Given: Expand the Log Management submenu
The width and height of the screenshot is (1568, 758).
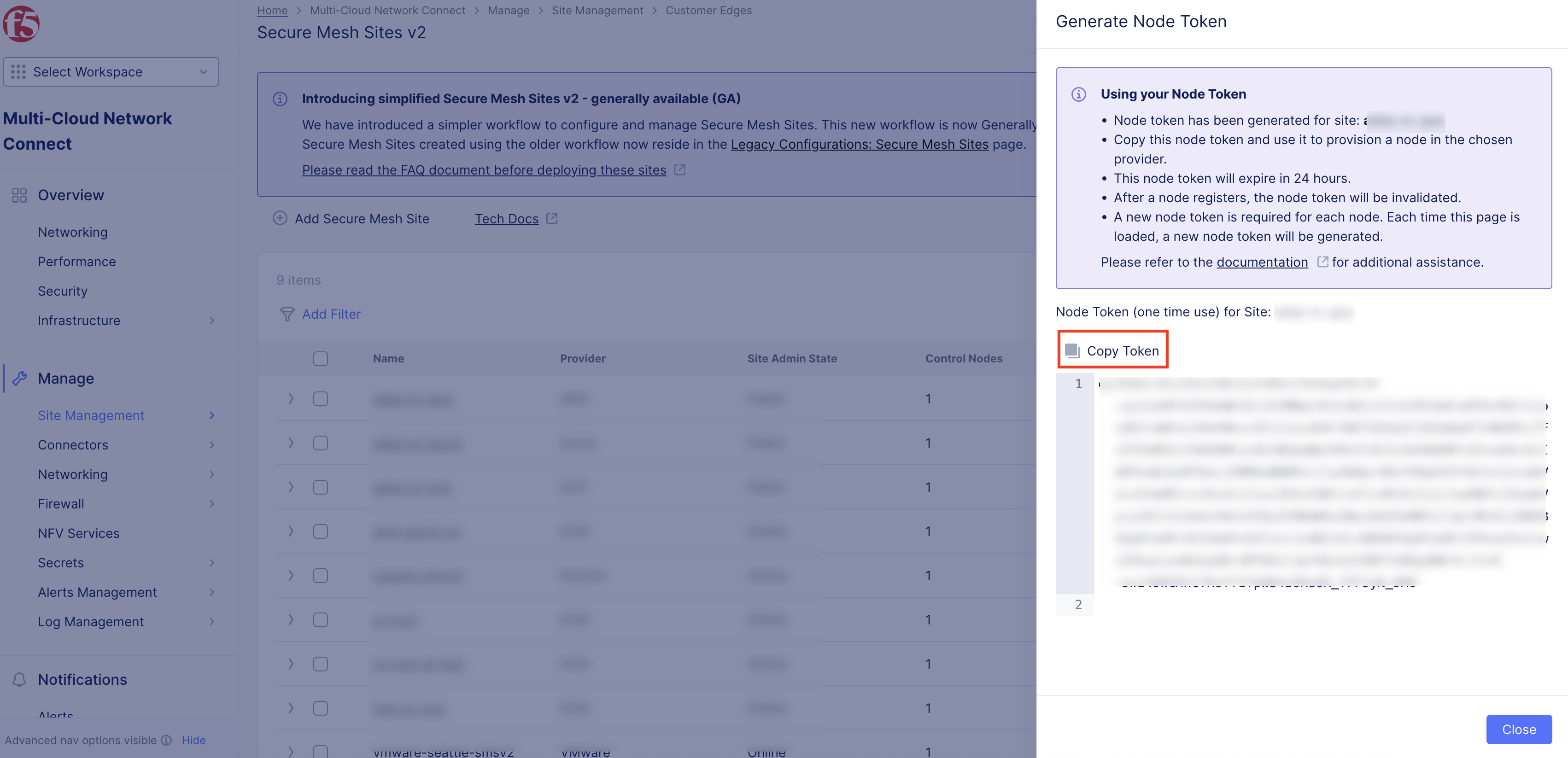Looking at the screenshot, I should [x=212, y=622].
